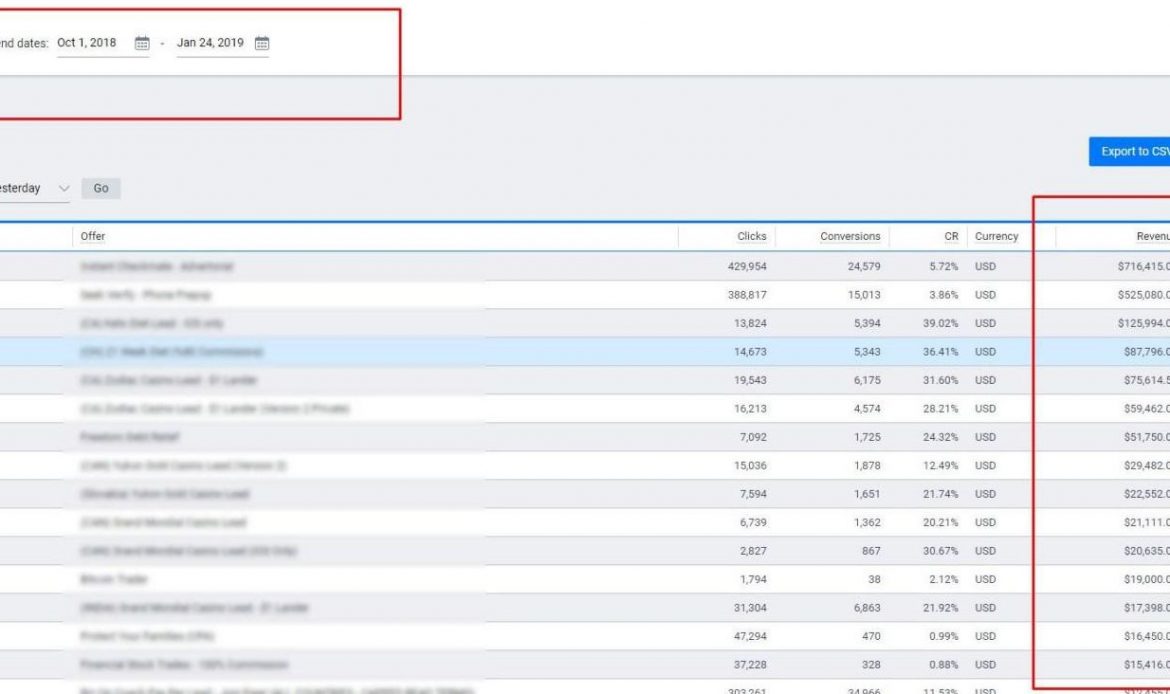Click the conversion rate 24.32%

941,437
